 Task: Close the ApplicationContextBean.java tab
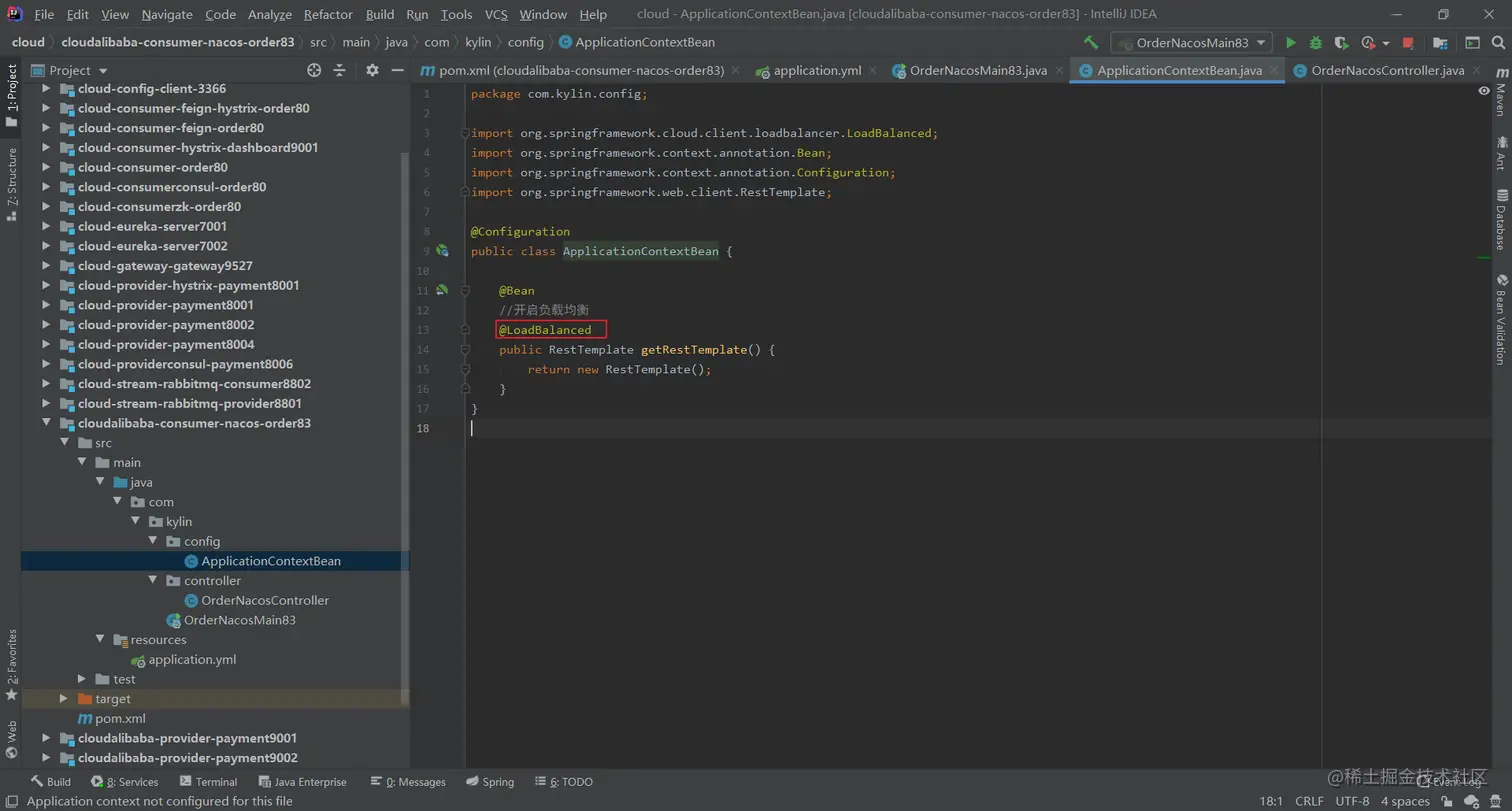click(x=1275, y=70)
